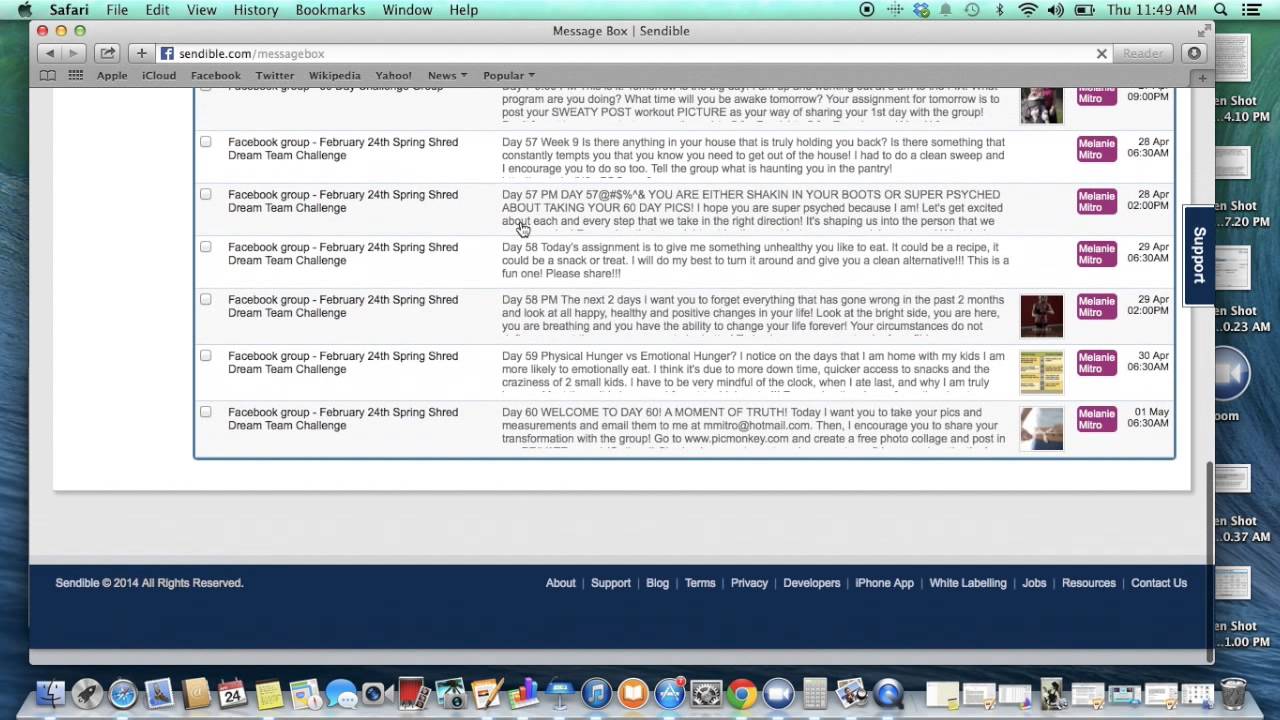Open the History menu
This screenshot has height=720, width=1280.
(x=256, y=10)
